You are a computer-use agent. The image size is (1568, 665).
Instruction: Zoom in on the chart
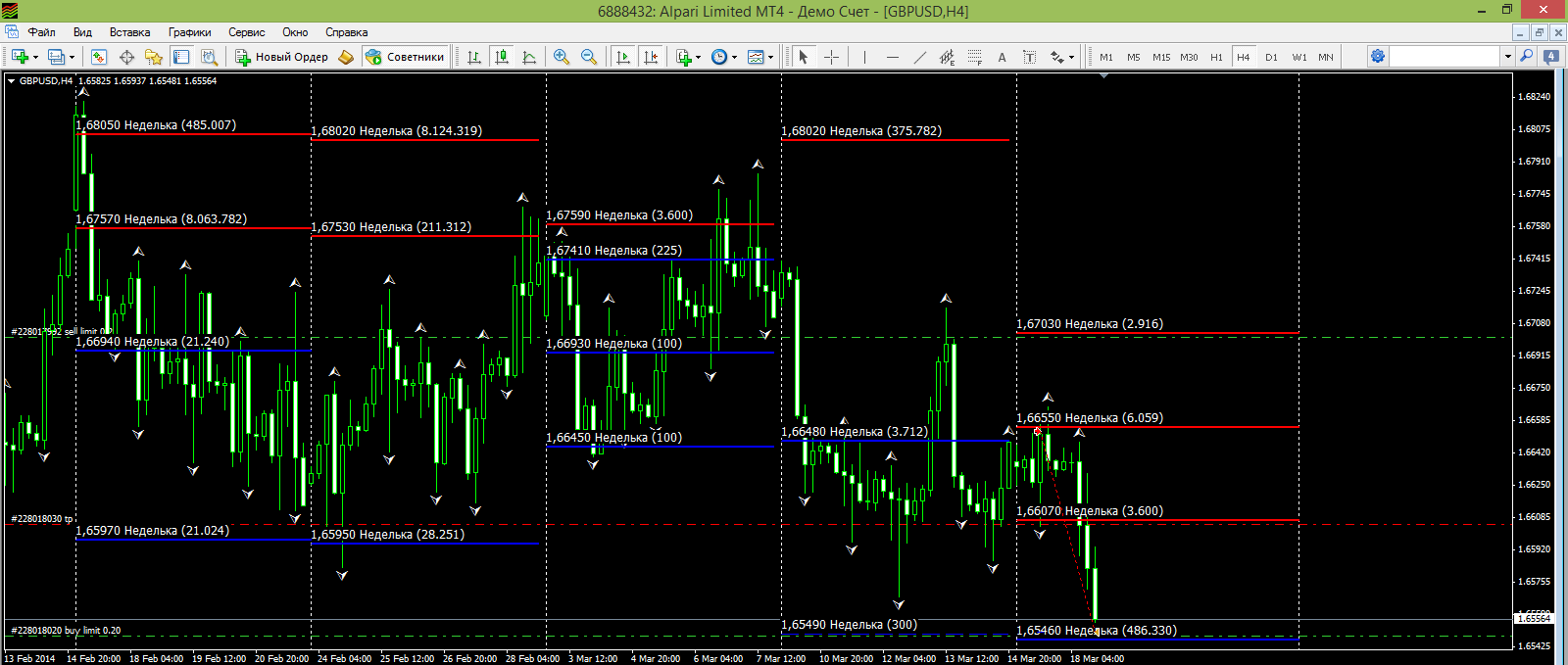[562, 57]
